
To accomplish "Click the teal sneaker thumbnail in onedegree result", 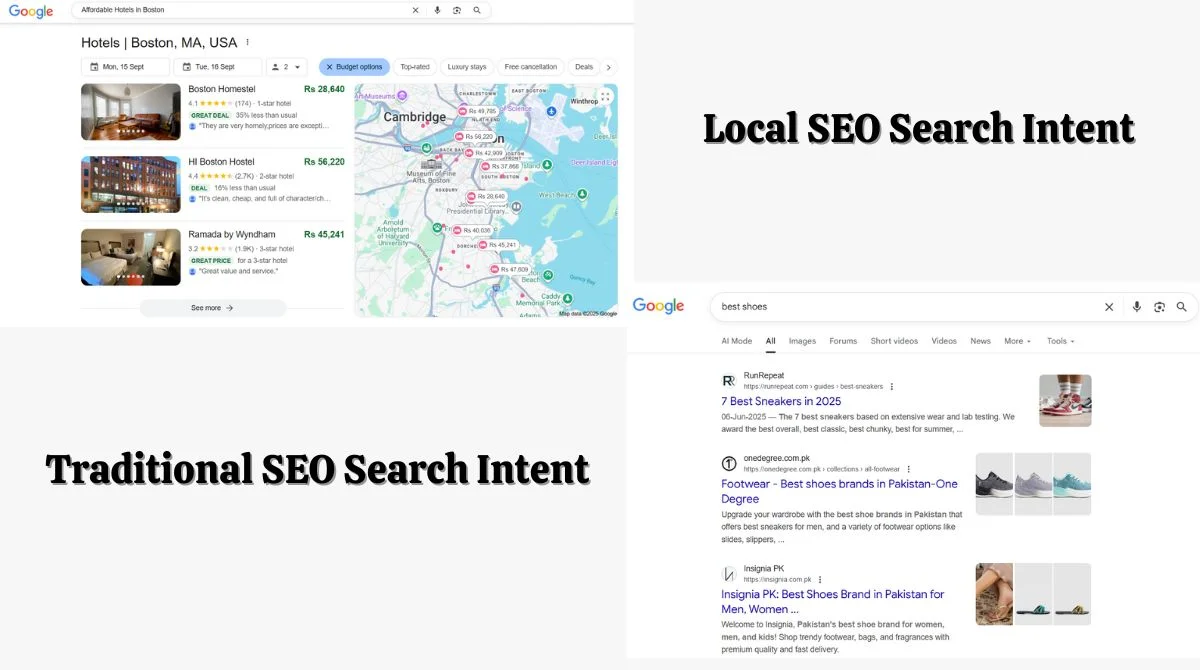I will tap(1072, 484).
